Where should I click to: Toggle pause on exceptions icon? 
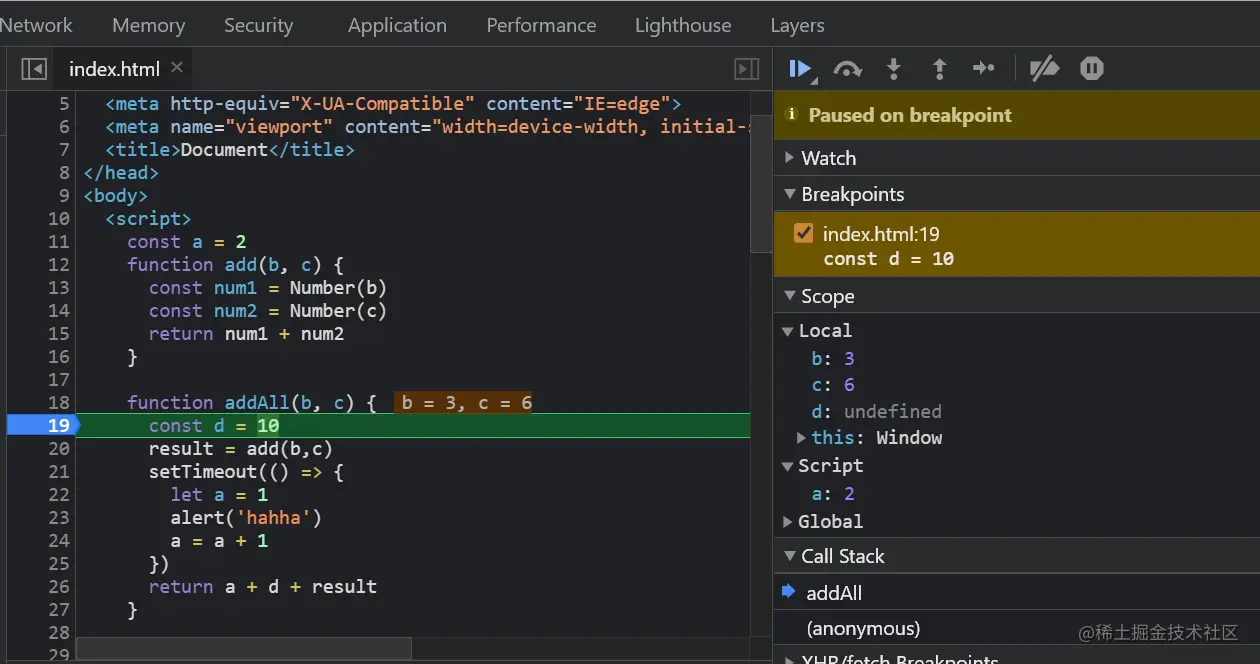coord(1091,68)
